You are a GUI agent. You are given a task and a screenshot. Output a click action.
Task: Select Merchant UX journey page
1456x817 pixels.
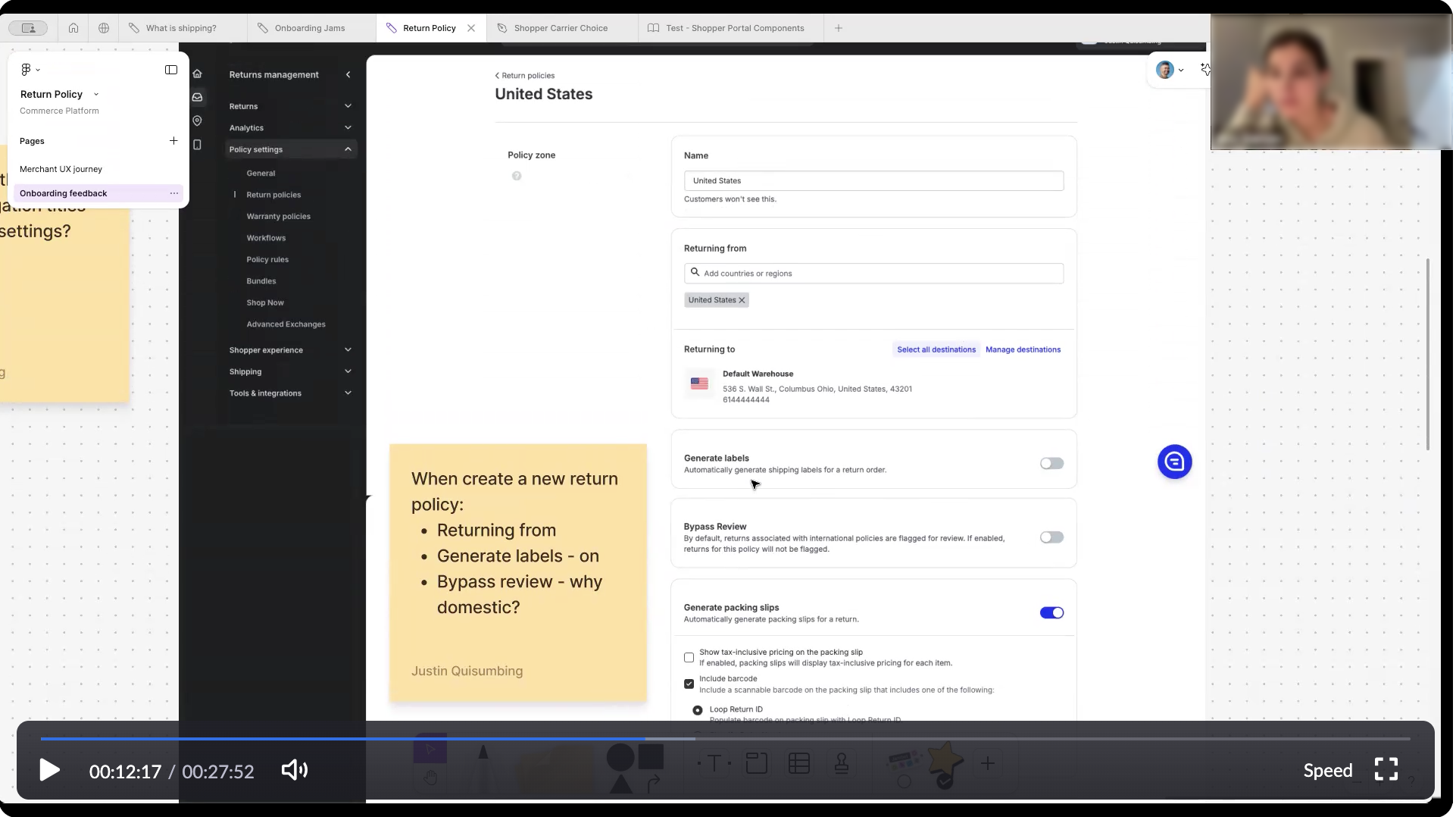pyautogui.click(x=61, y=169)
